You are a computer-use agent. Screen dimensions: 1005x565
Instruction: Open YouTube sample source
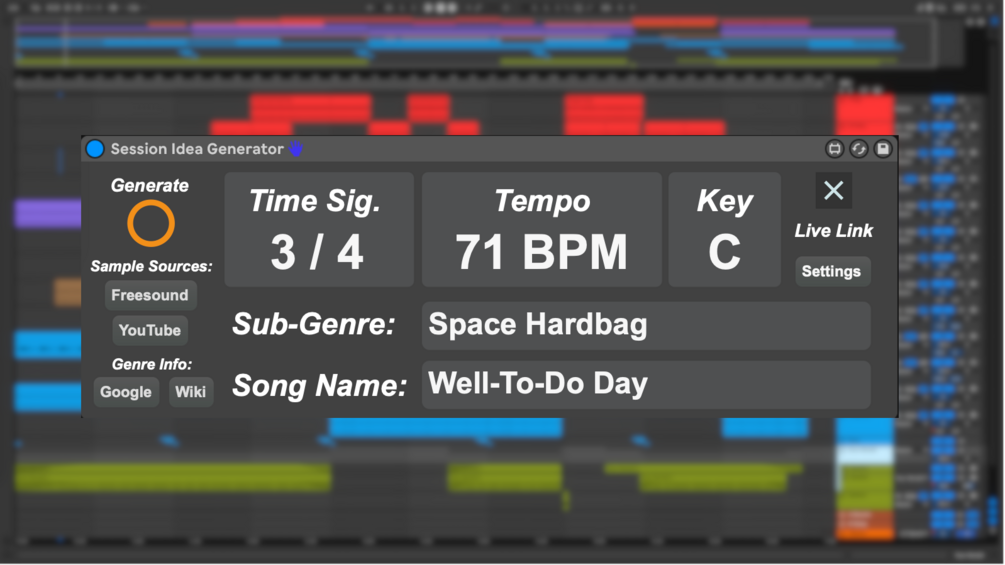click(150, 330)
